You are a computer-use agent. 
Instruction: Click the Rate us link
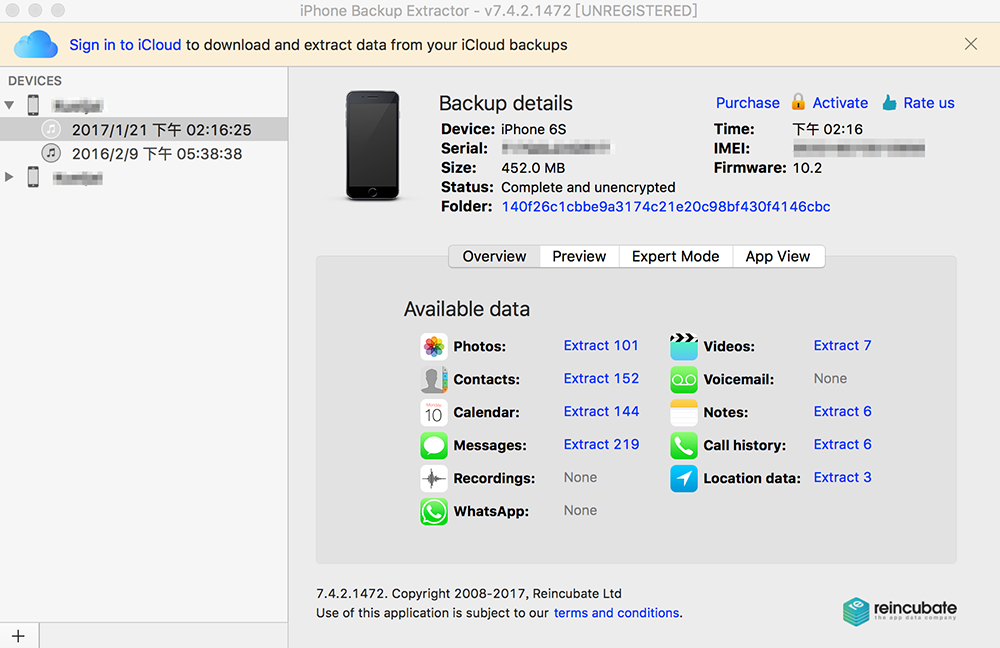click(929, 103)
